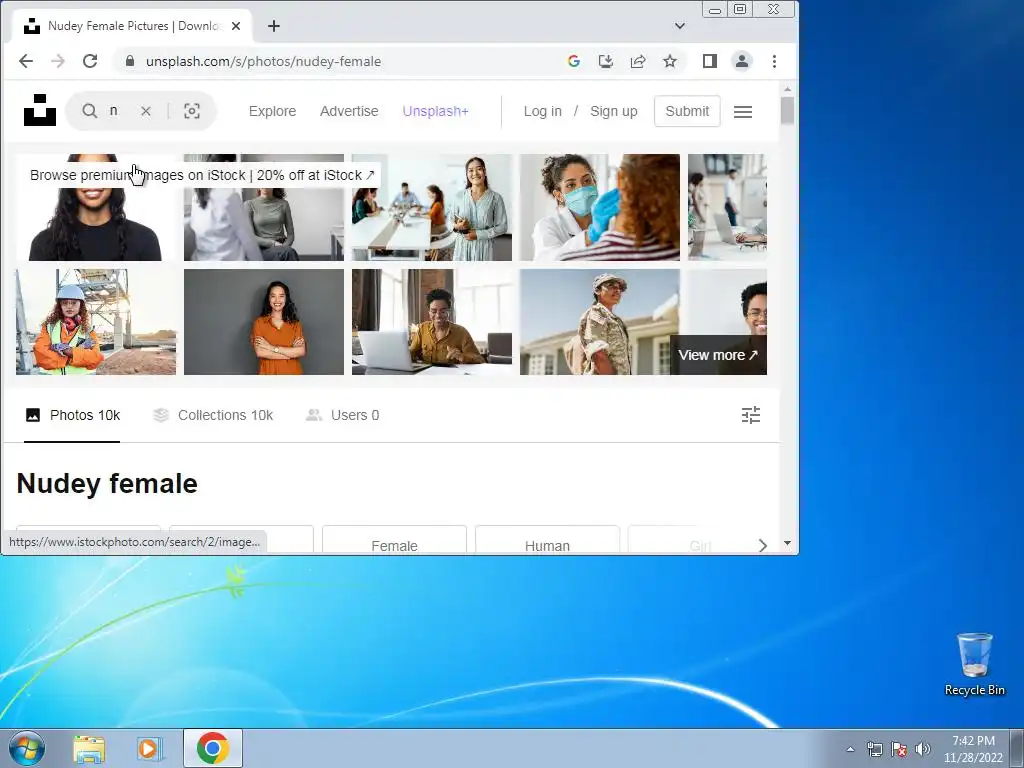Click the Chrome taskbar icon
This screenshot has height=768, width=1024.
point(212,748)
